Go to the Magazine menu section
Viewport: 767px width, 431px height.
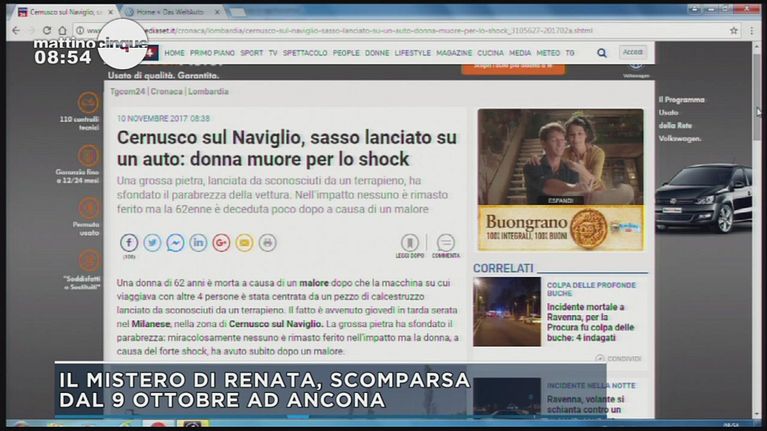point(454,52)
